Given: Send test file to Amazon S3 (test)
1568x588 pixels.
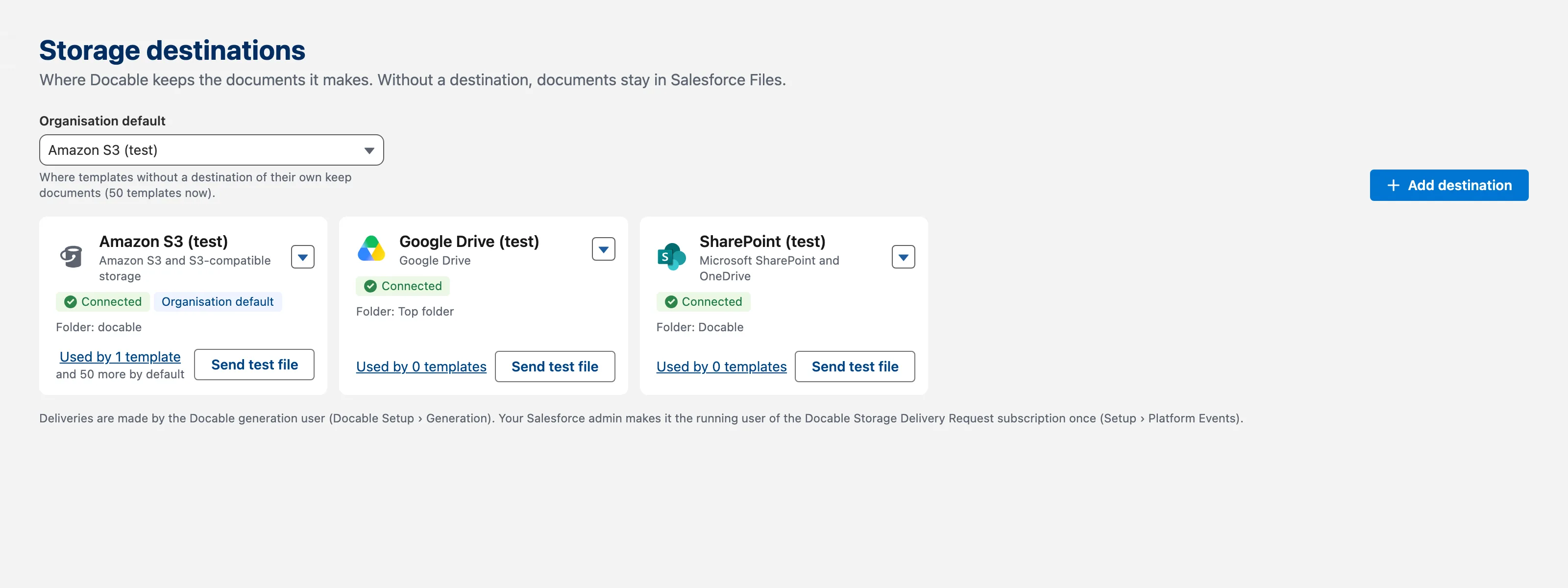Looking at the screenshot, I should point(254,365).
